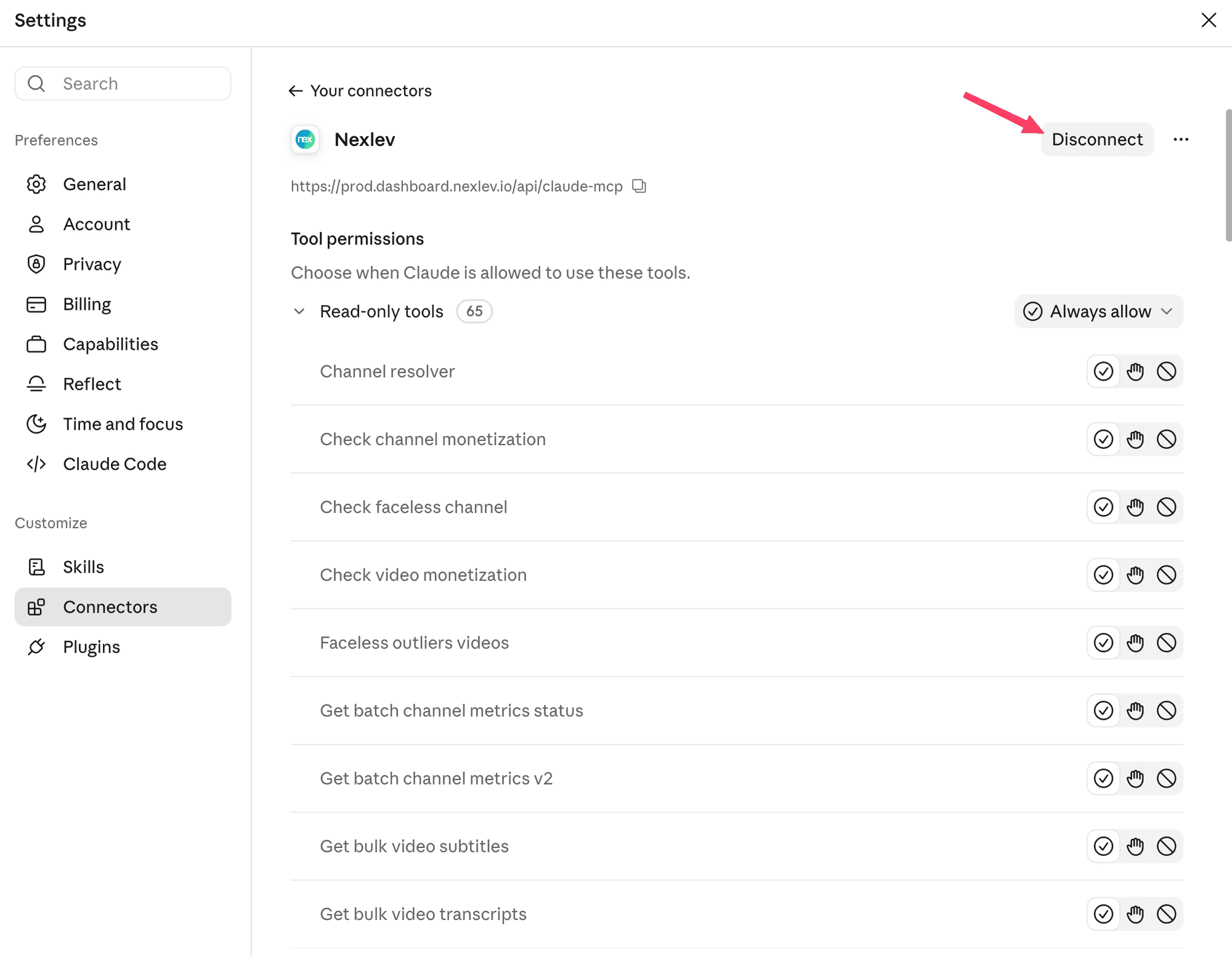Viewport: 1232px width, 957px height.
Task: Require approval for Check channel monetization
Action: click(x=1135, y=439)
